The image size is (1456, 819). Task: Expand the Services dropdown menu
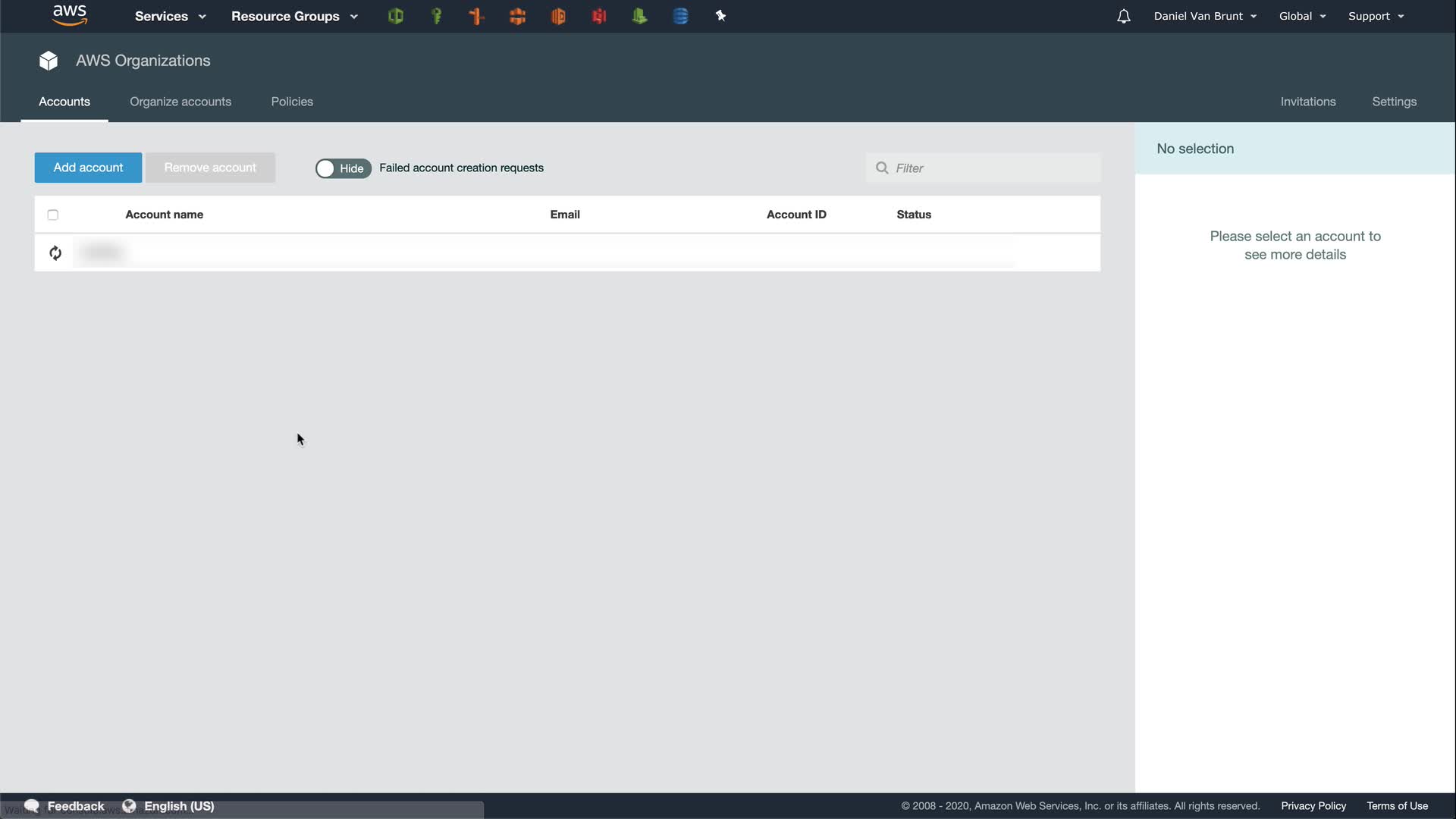[170, 16]
